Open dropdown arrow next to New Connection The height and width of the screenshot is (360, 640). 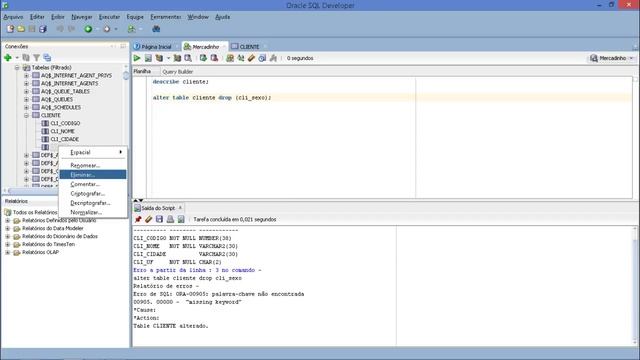pyautogui.click(x=17, y=58)
